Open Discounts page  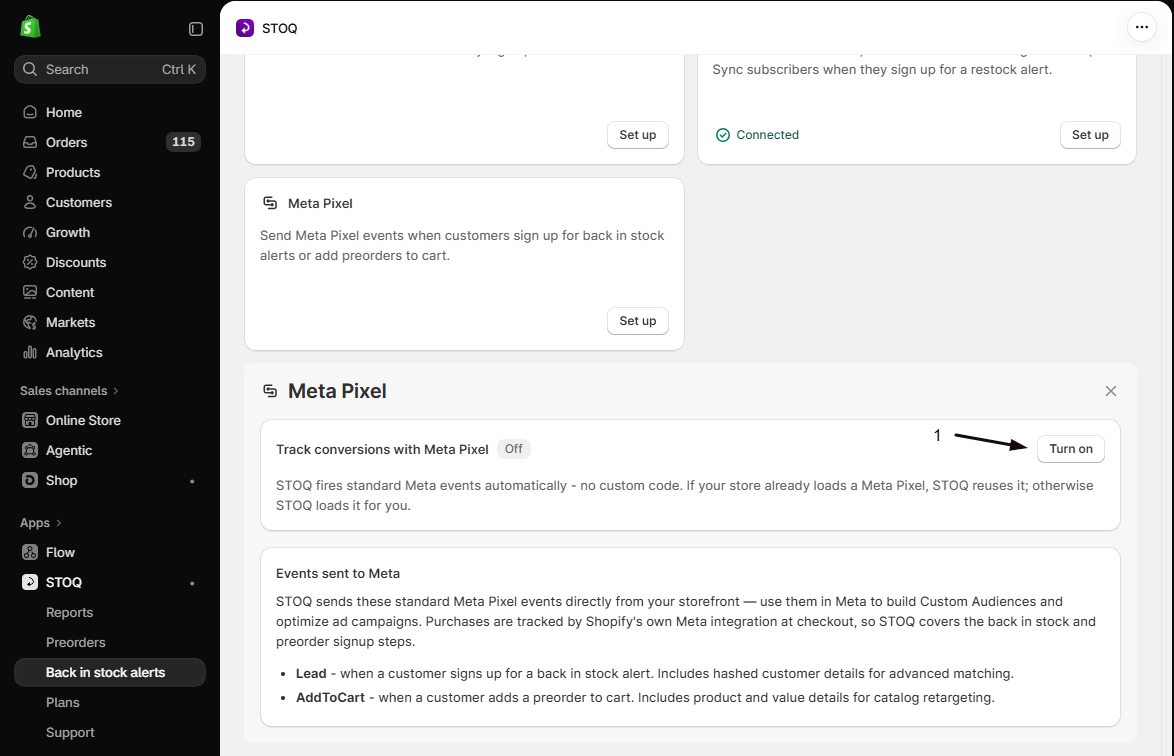coord(110,262)
